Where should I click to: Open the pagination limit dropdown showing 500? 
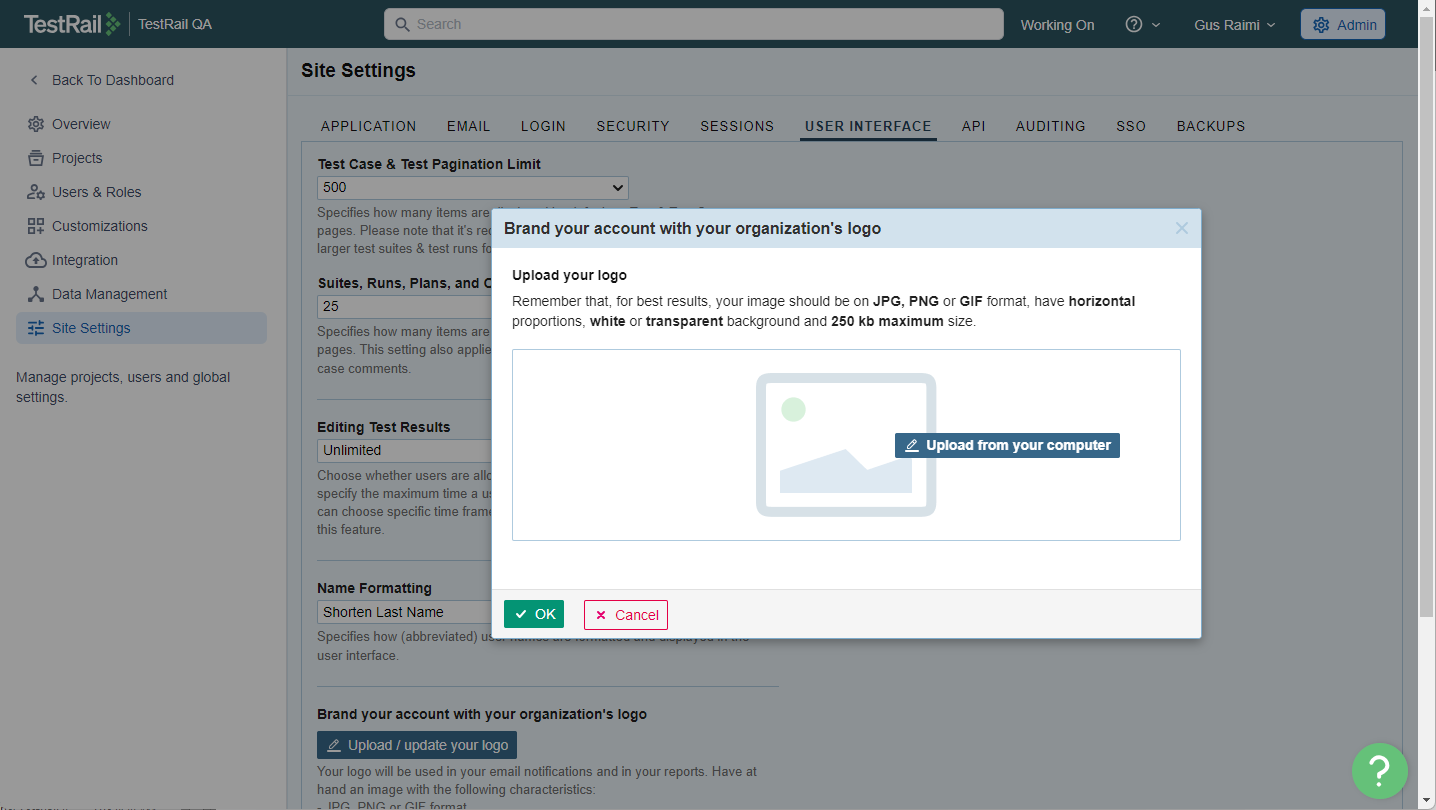pyautogui.click(x=472, y=187)
